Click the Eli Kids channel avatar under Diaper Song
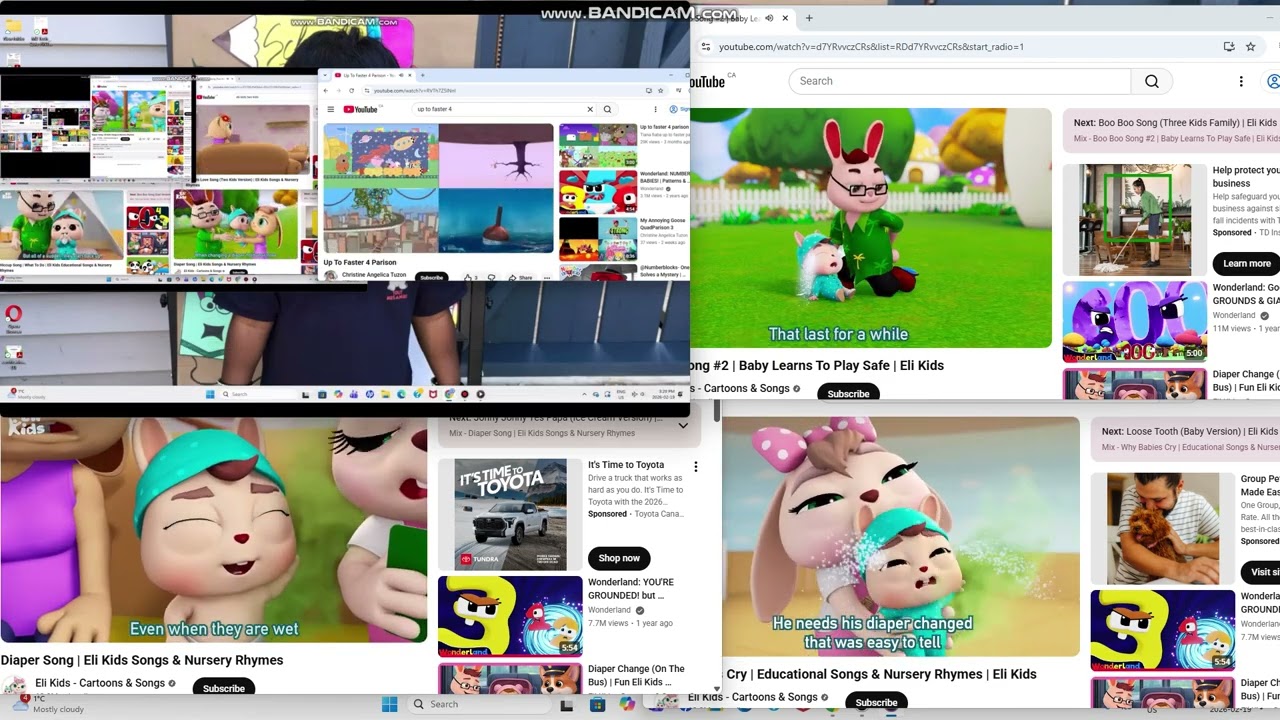Viewport: 1280px width, 720px height. (14, 687)
